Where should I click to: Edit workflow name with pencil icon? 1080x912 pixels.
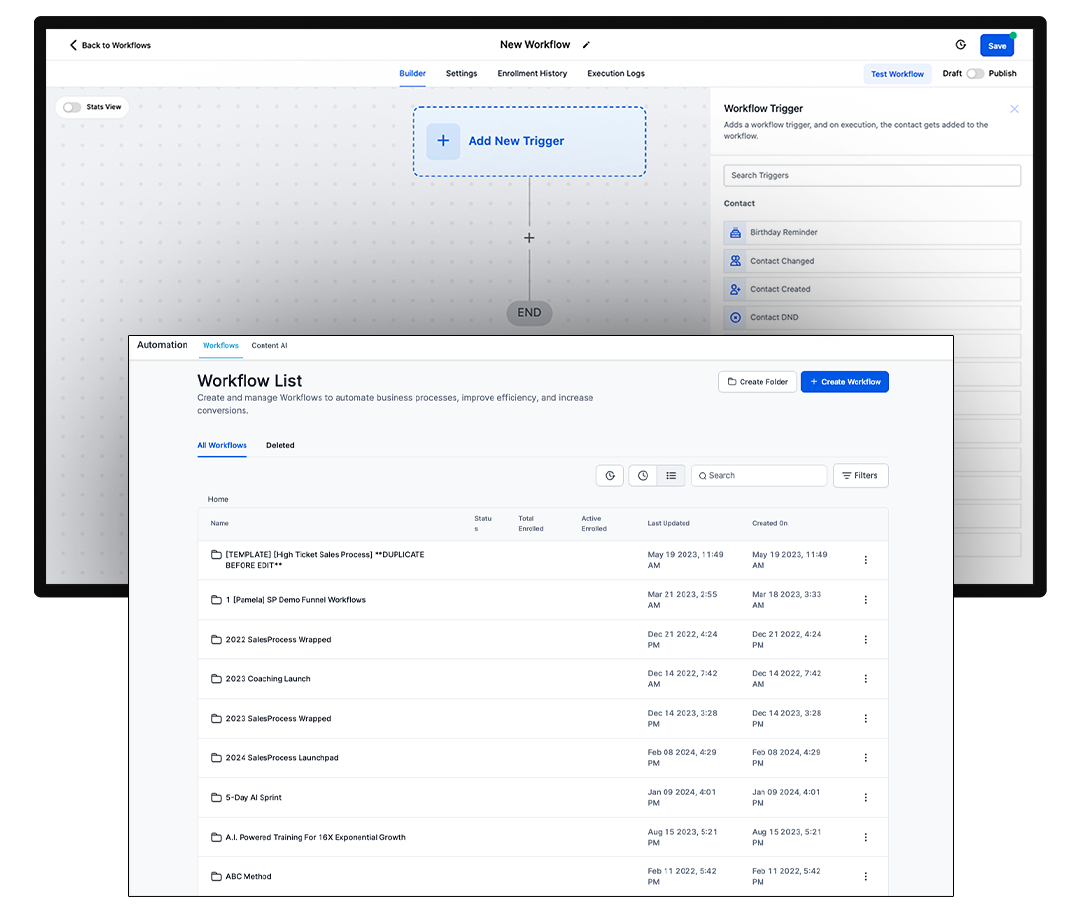(586, 45)
